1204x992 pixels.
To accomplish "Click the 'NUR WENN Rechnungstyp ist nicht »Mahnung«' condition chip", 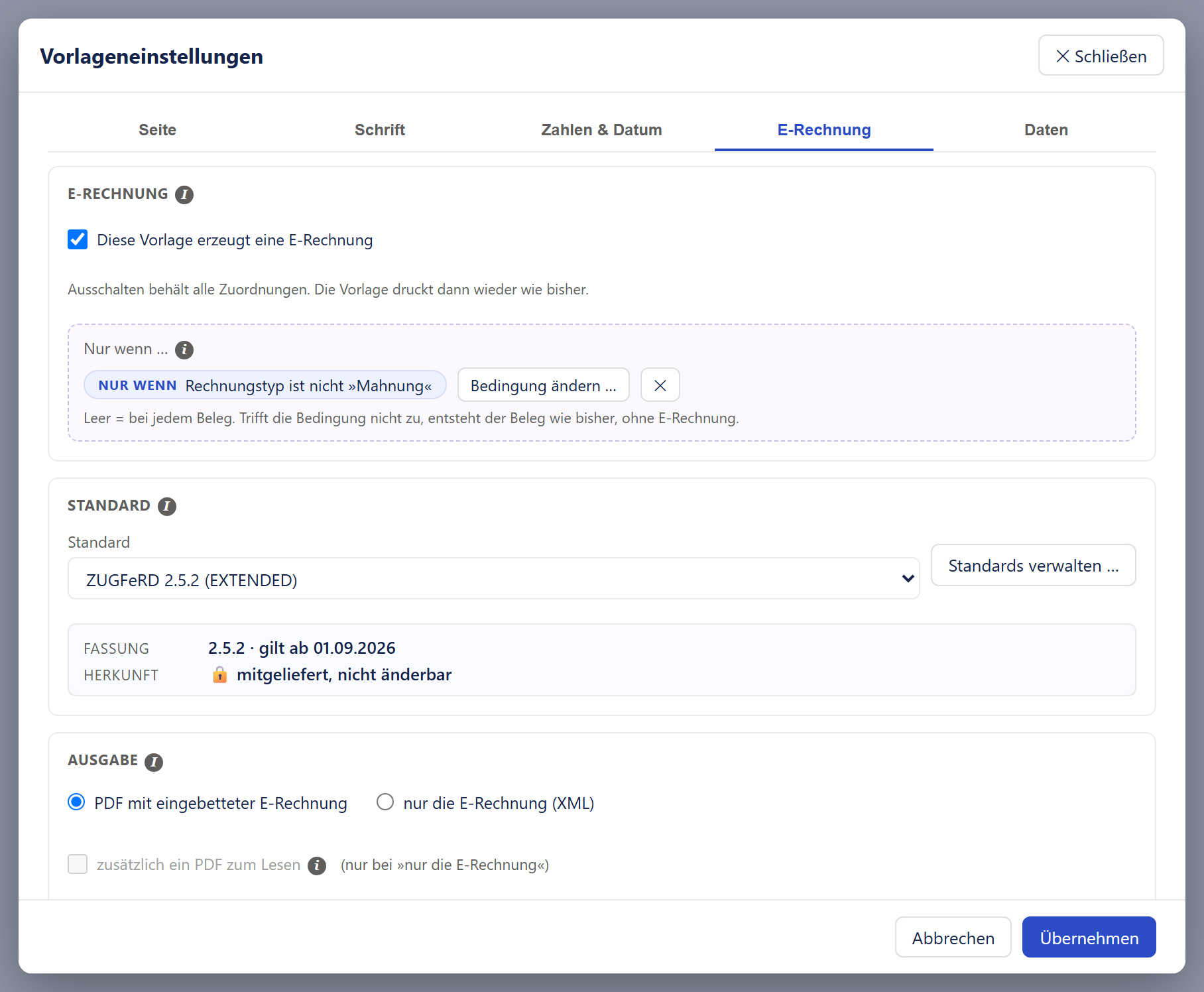I will click(265, 385).
